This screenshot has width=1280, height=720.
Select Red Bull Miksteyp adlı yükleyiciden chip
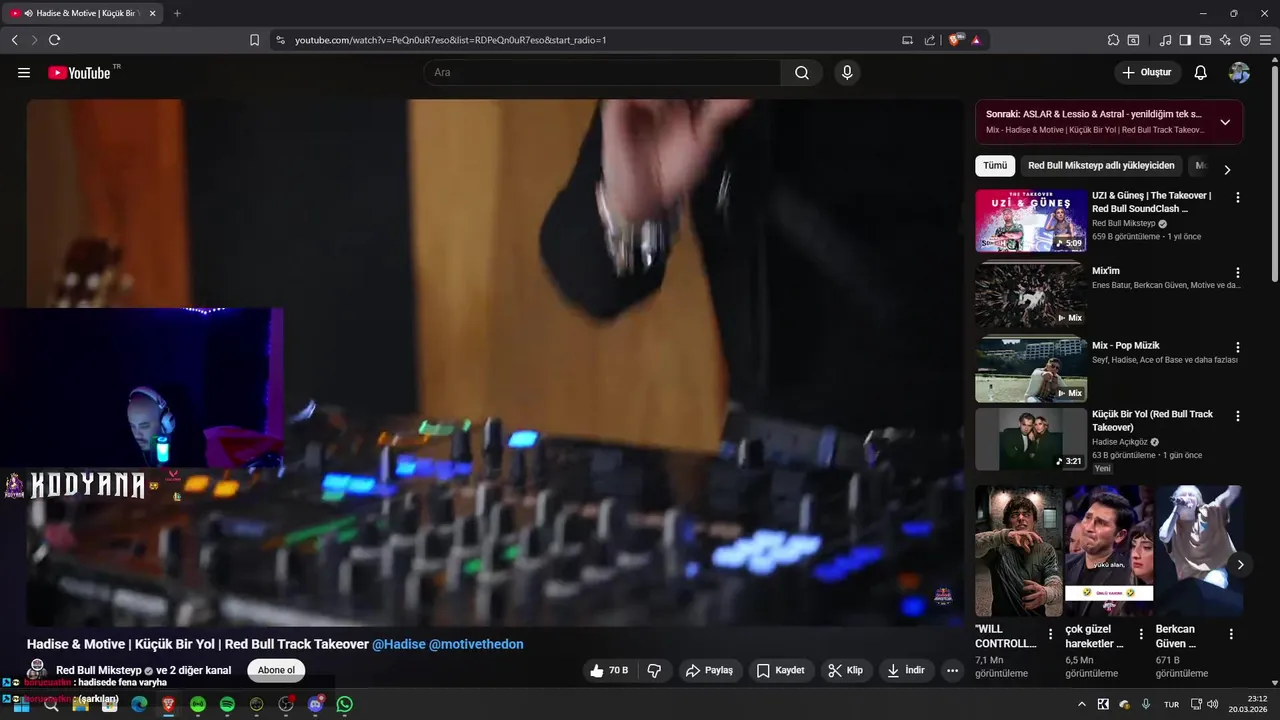(x=1101, y=166)
